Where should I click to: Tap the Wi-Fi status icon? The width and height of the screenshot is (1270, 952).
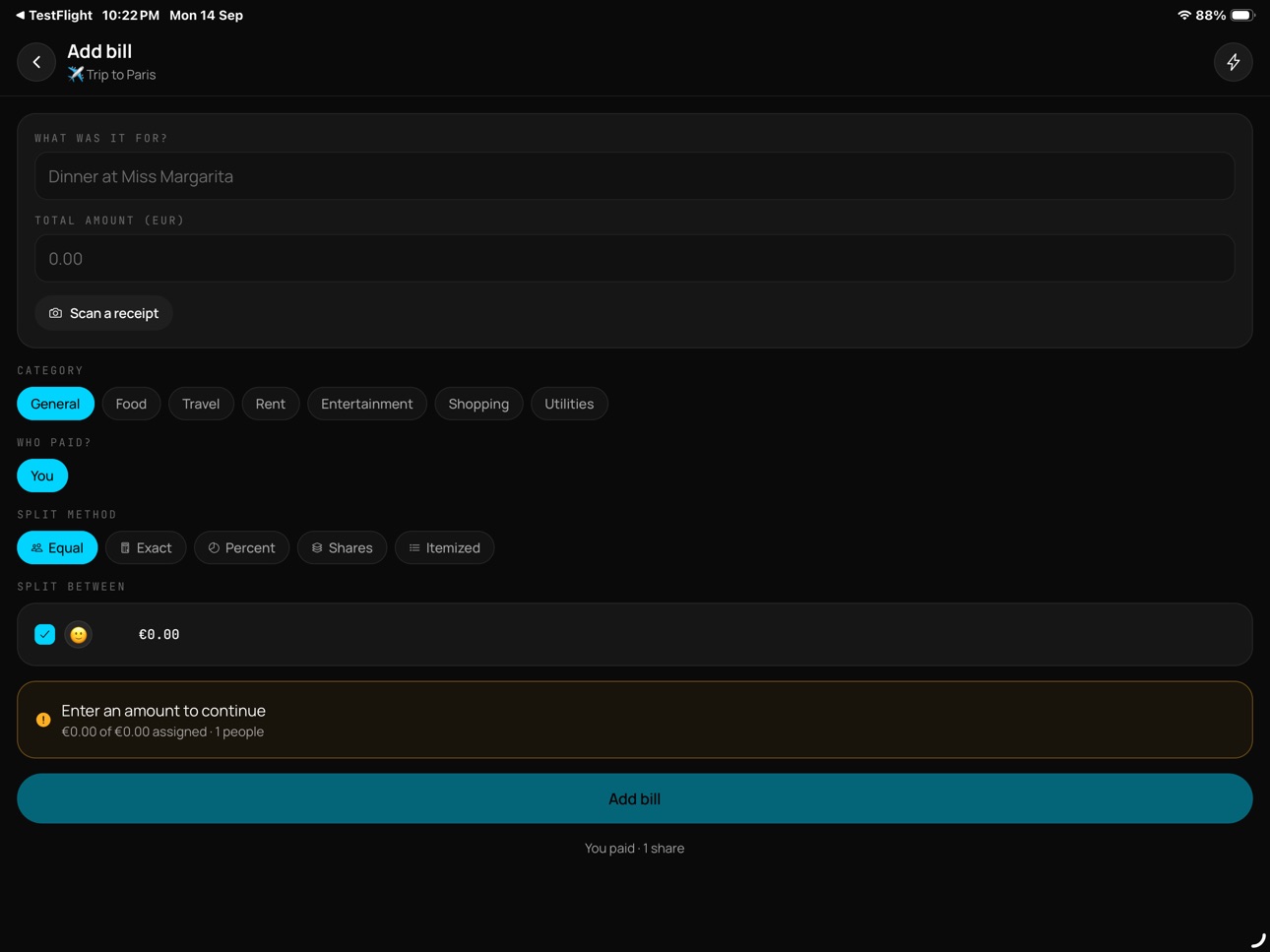(1183, 15)
